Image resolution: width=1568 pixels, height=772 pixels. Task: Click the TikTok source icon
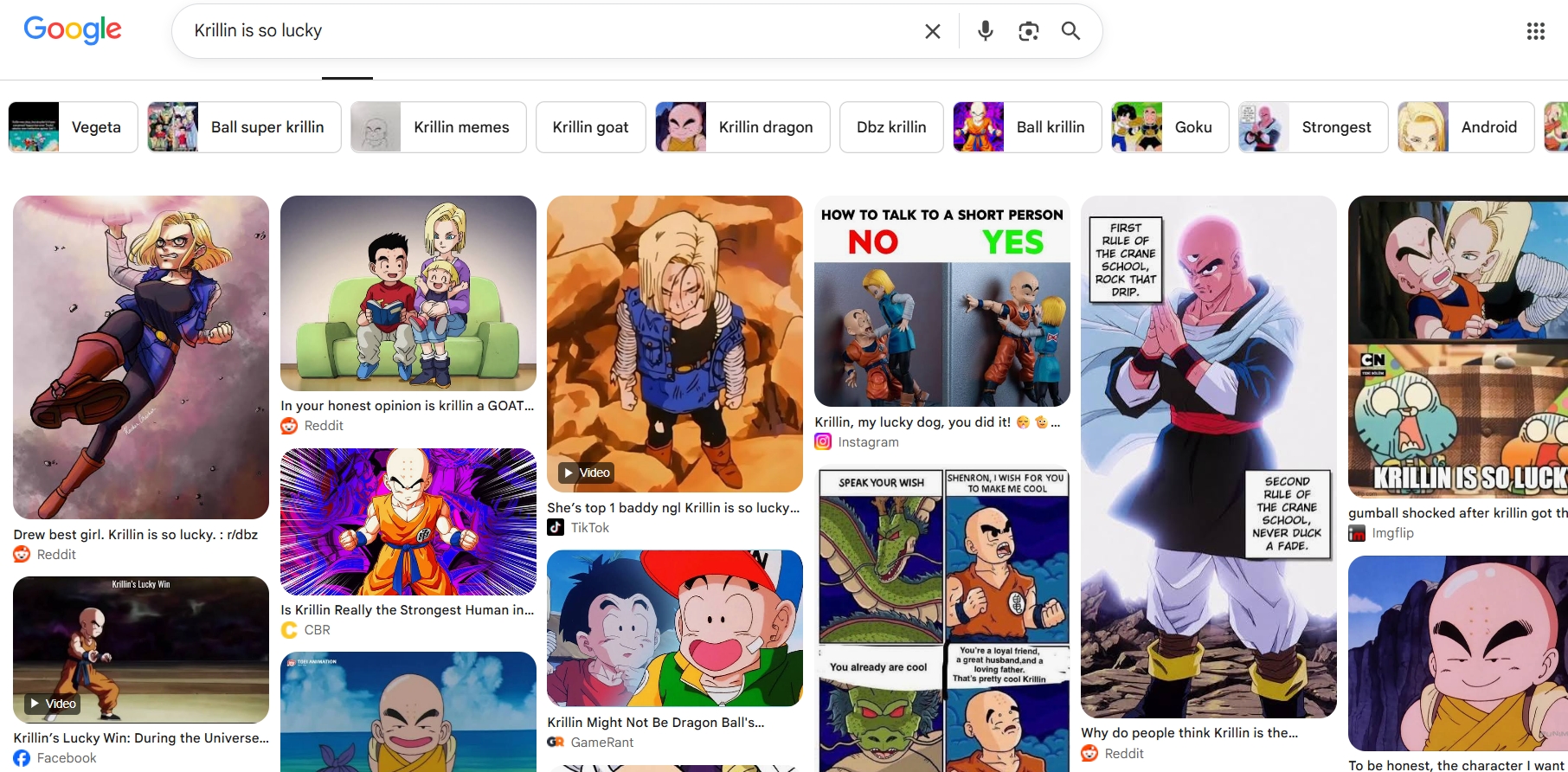click(x=556, y=528)
